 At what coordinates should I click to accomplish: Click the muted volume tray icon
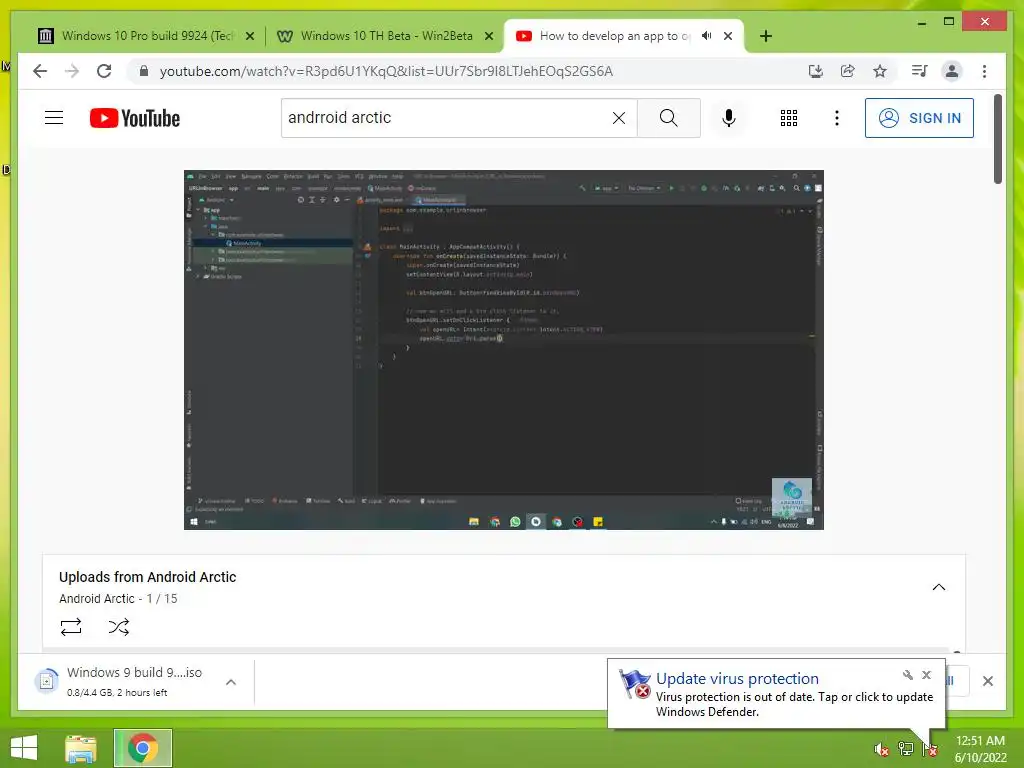[881, 749]
